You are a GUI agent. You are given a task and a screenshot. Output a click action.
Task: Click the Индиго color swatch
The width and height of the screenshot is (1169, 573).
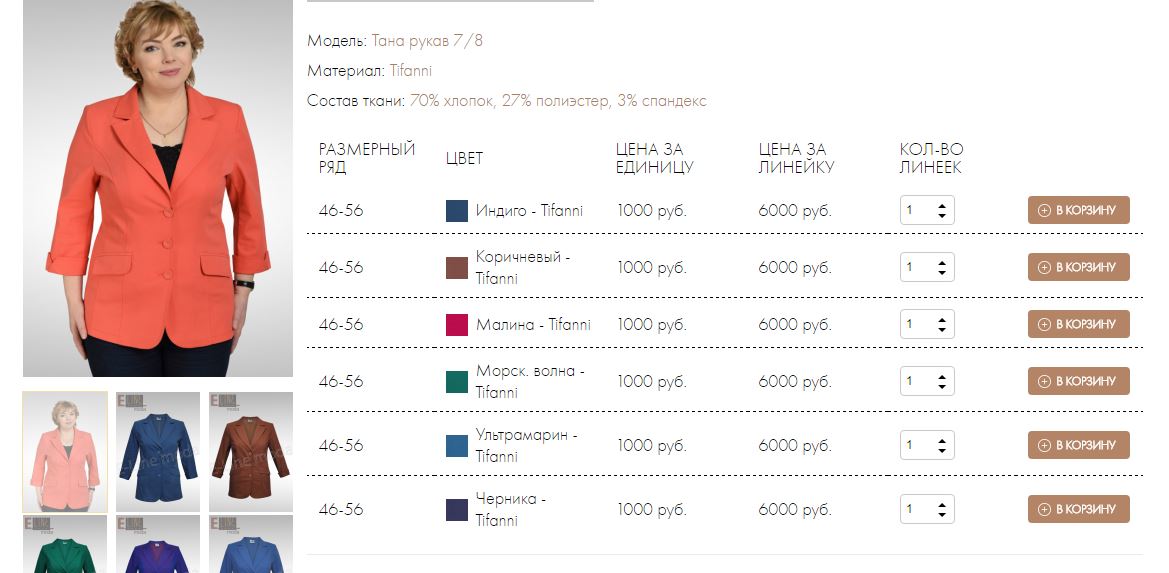point(457,211)
